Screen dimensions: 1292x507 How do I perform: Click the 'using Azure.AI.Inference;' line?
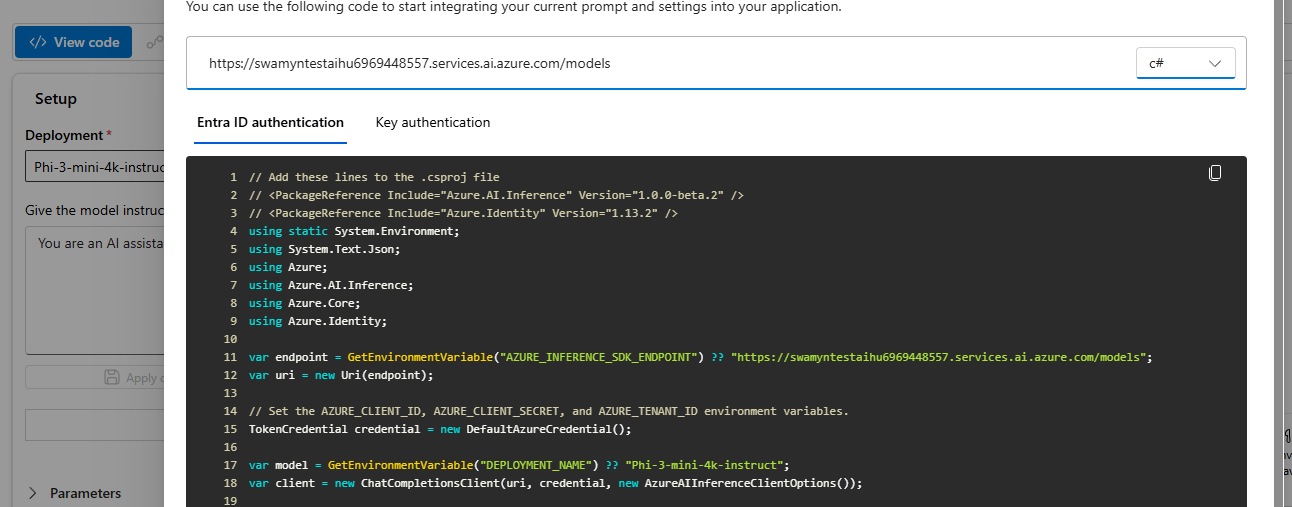tap(331, 285)
